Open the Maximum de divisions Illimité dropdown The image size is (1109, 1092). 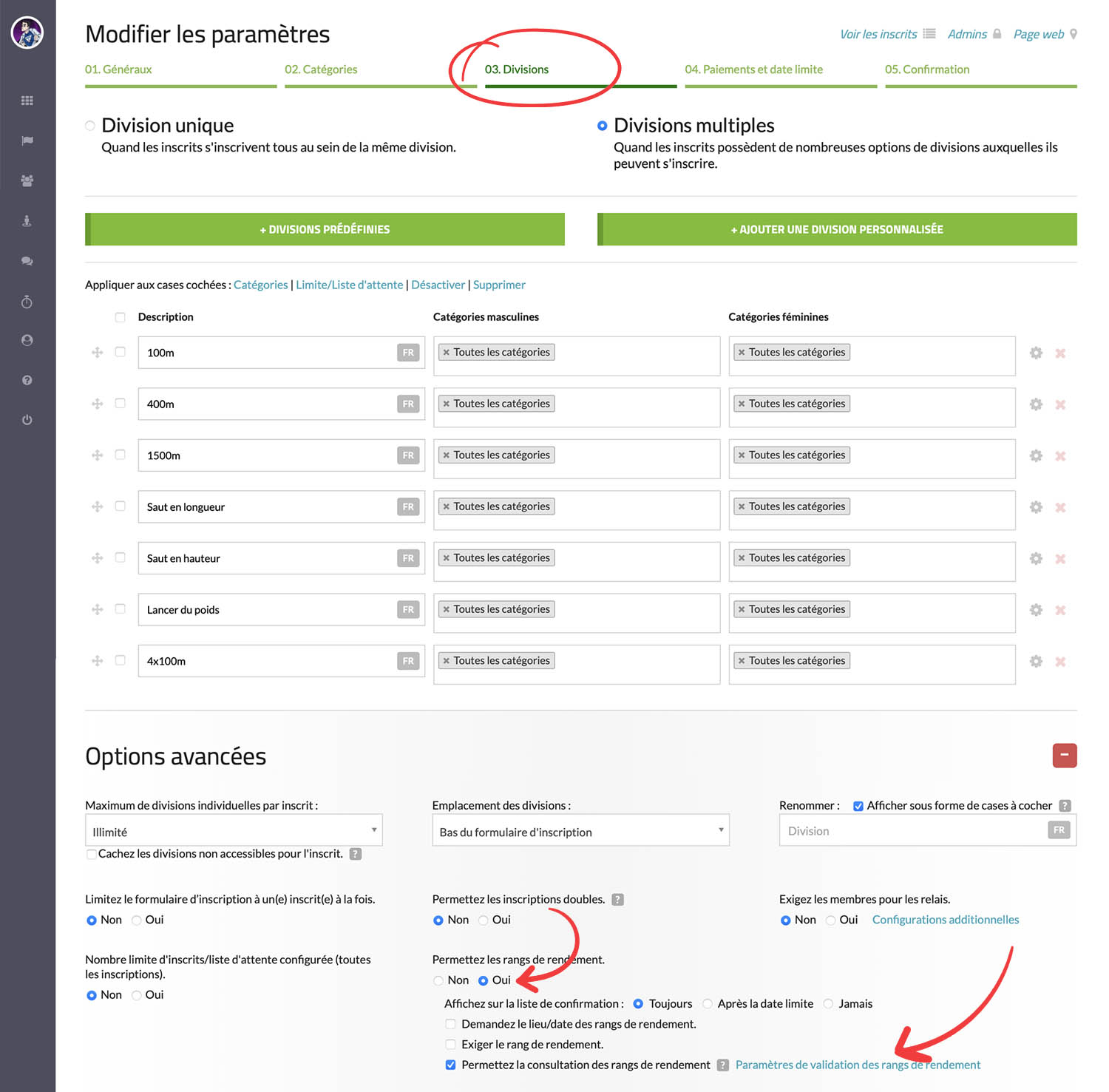[234, 831]
